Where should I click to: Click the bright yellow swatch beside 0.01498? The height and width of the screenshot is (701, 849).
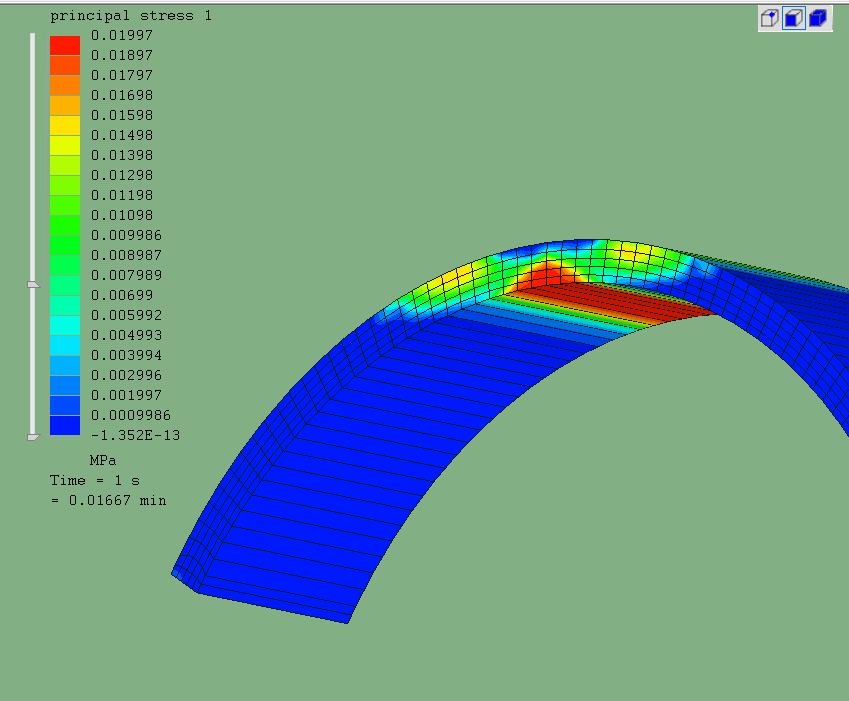click(x=65, y=126)
